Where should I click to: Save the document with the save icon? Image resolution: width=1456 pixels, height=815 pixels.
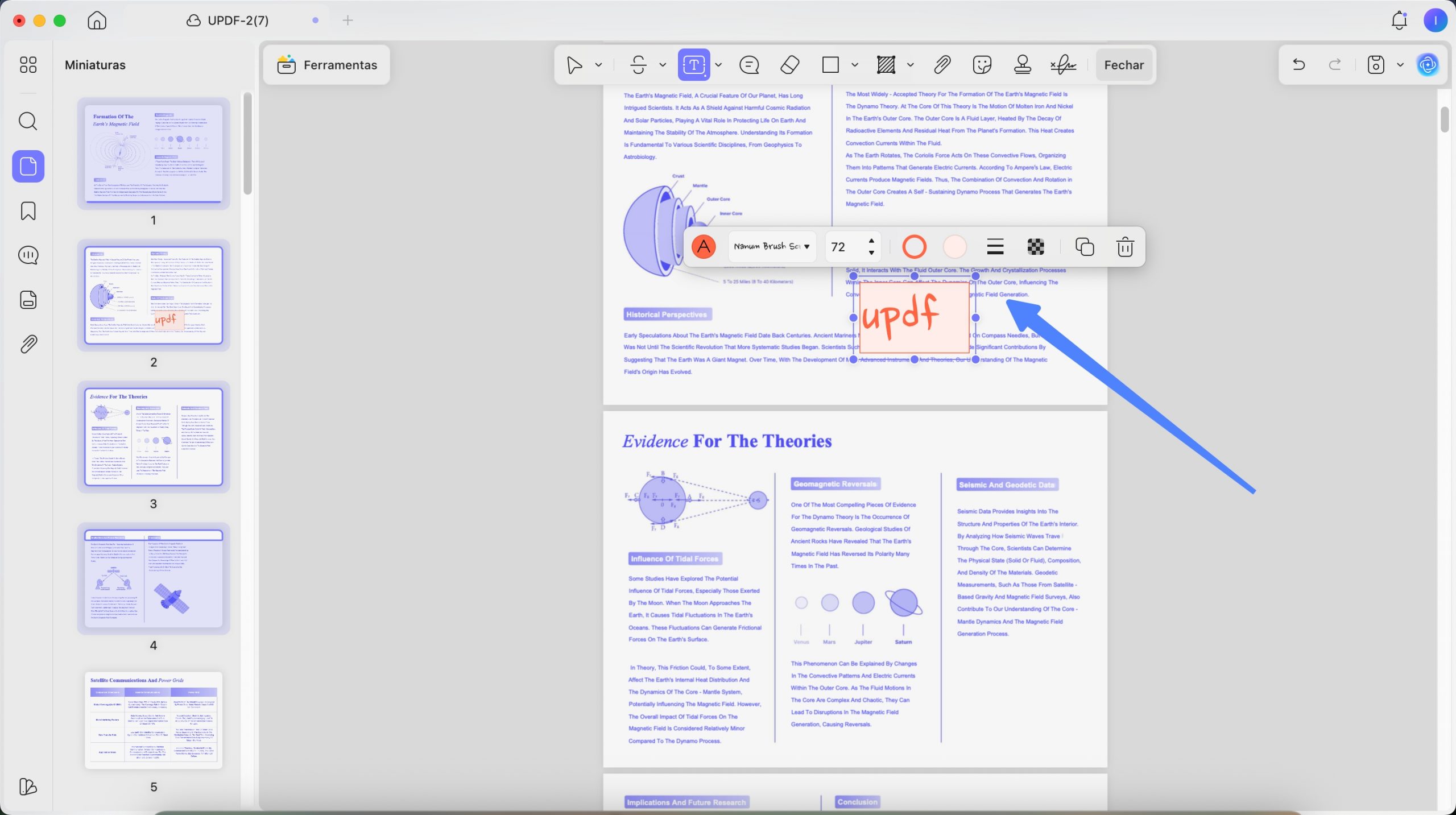pos(1375,65)
